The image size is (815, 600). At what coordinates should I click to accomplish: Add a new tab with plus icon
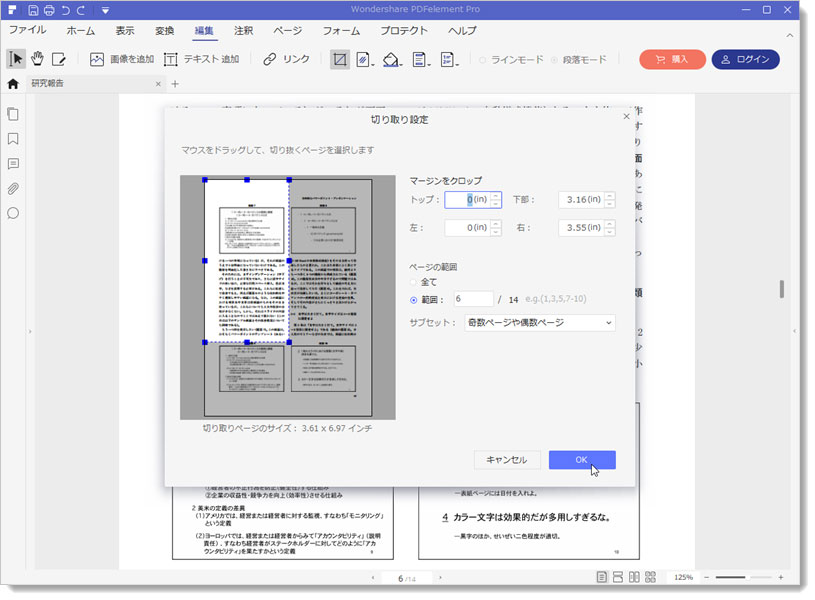(175, 84)
